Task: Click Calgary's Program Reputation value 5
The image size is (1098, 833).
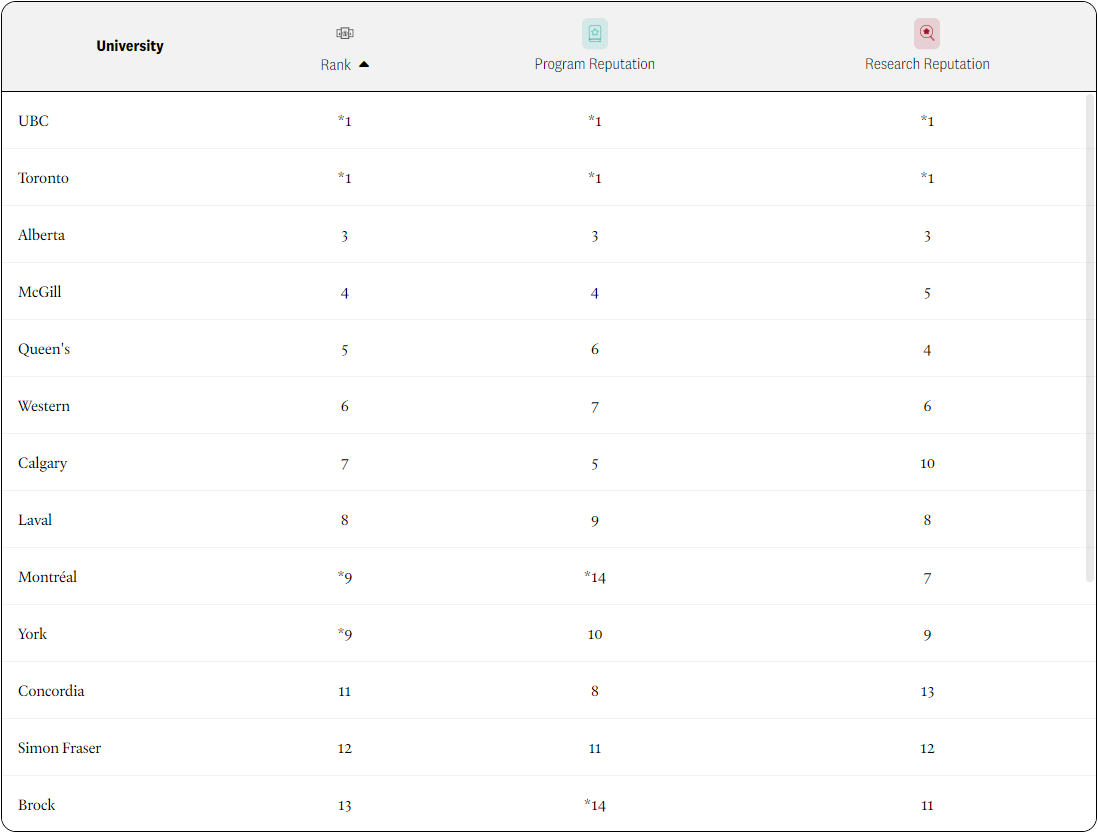Action: [595, 464]
